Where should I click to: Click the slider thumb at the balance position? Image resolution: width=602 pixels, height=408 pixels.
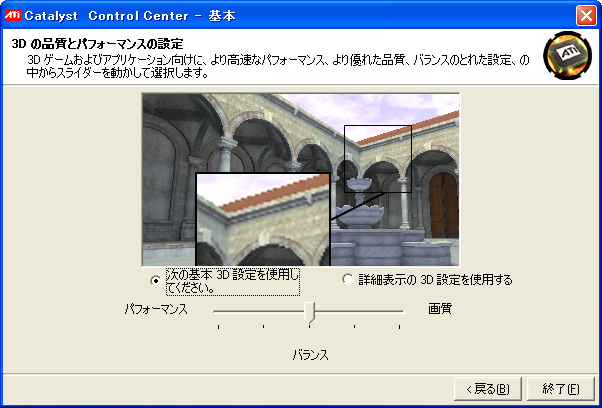[x=310, y=312]
